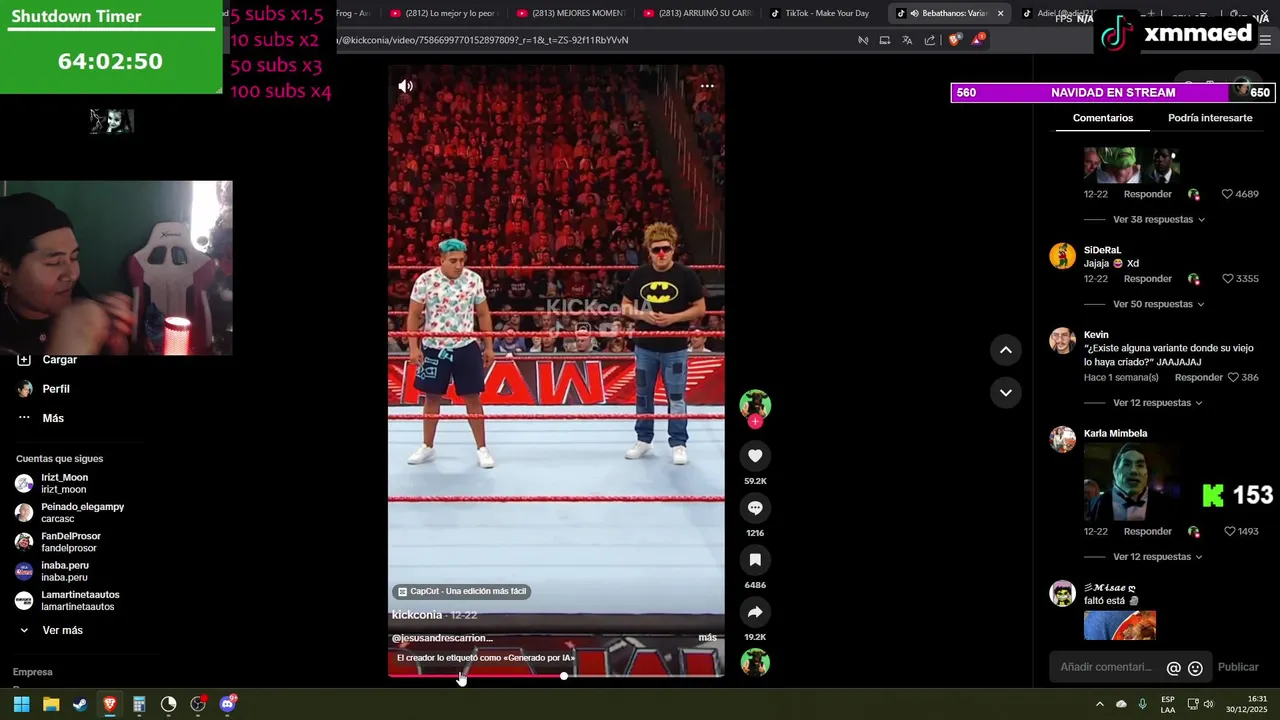The height and width of the screenshot is (720, 1280).
Task: Like Karla Mimbela's comment heart icon
Action: (x=1230, y=531)
